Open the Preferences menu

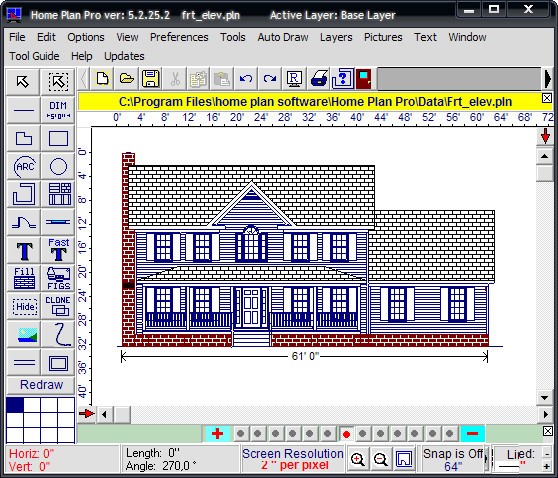(x=179, y=37)
